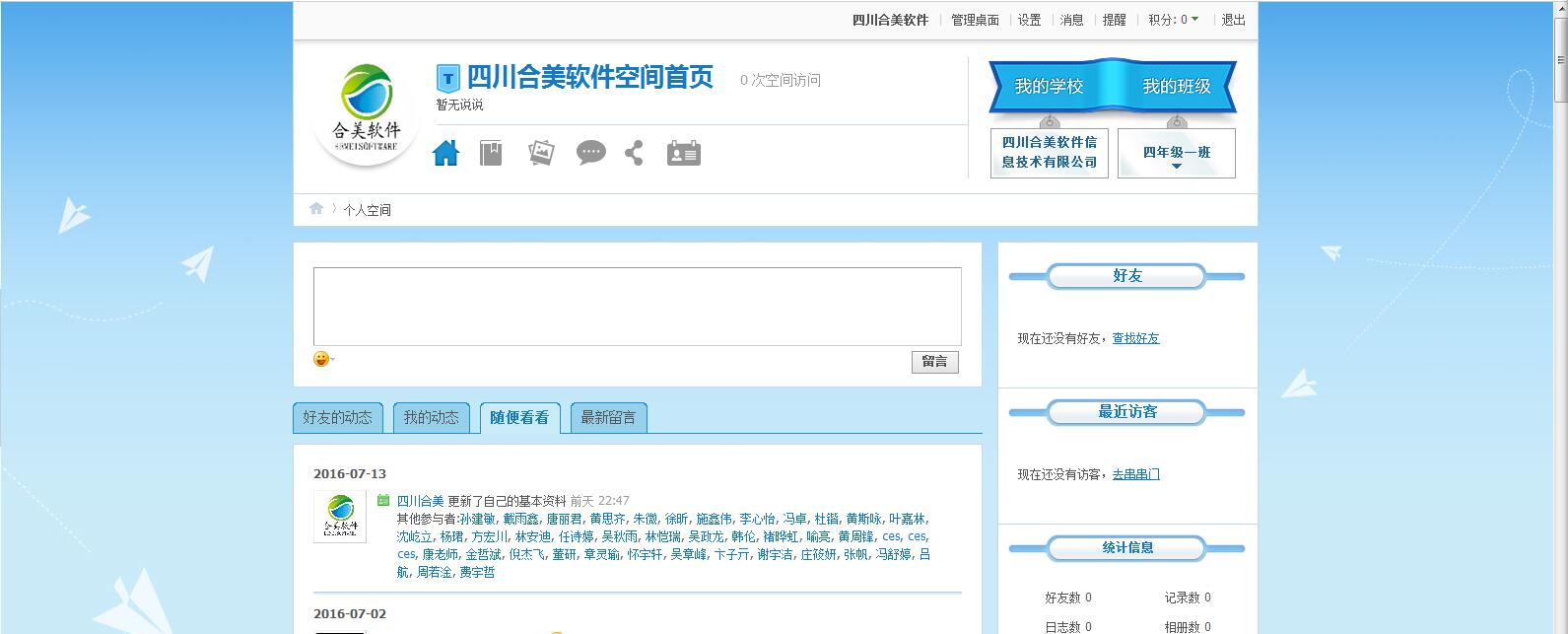Click the small breadcrumb home icon
The width and height of the screenshot is (1568, 634).
[316, 209]
